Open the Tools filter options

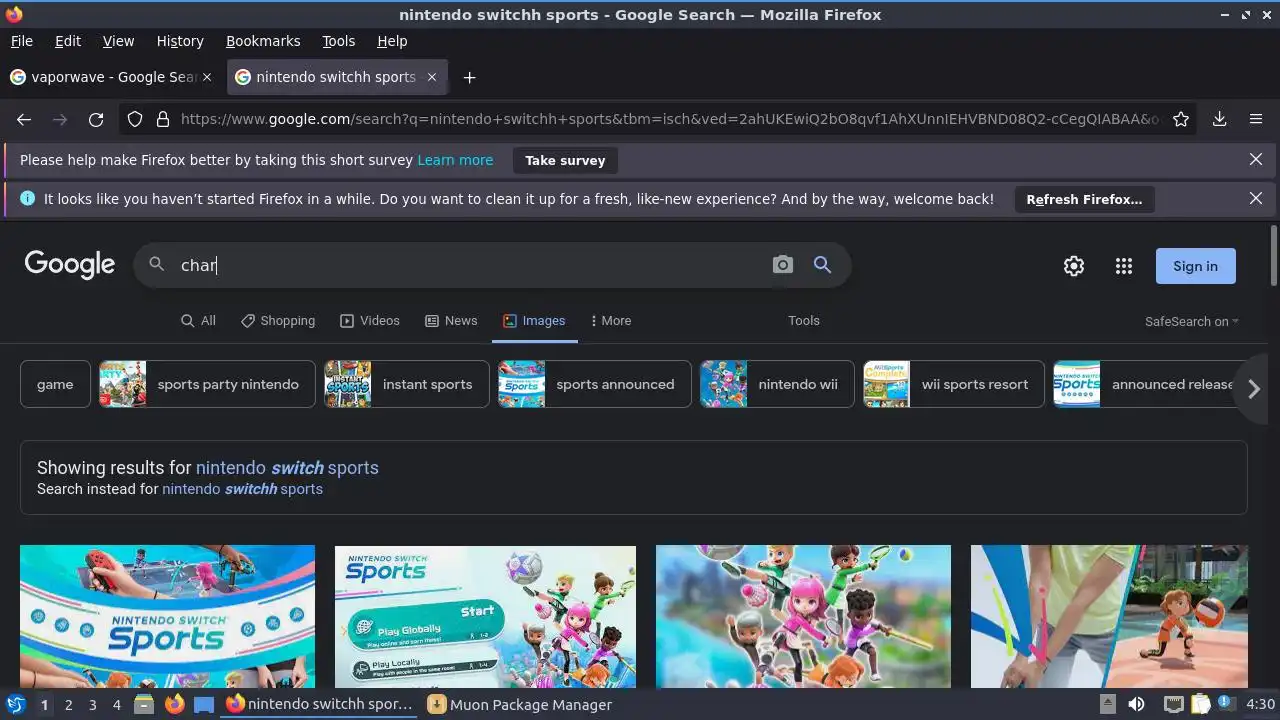(804, 321)
